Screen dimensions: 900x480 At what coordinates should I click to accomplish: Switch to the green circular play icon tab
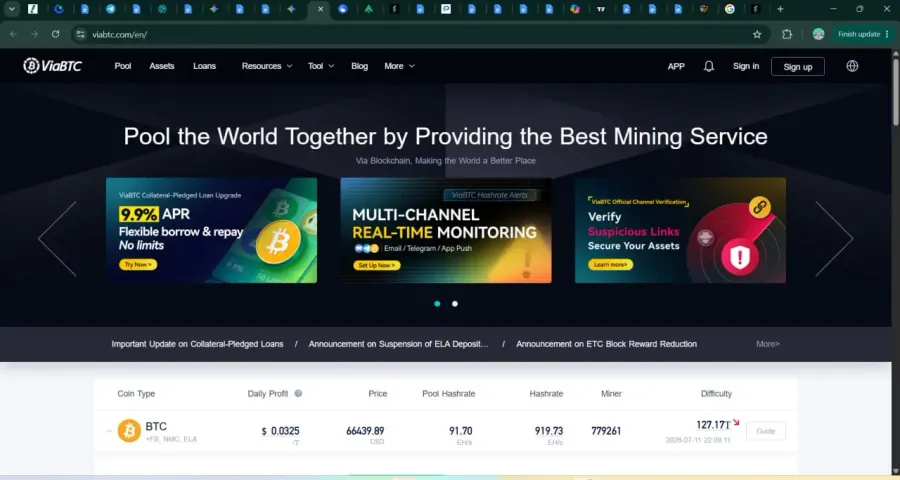point(162,9)
